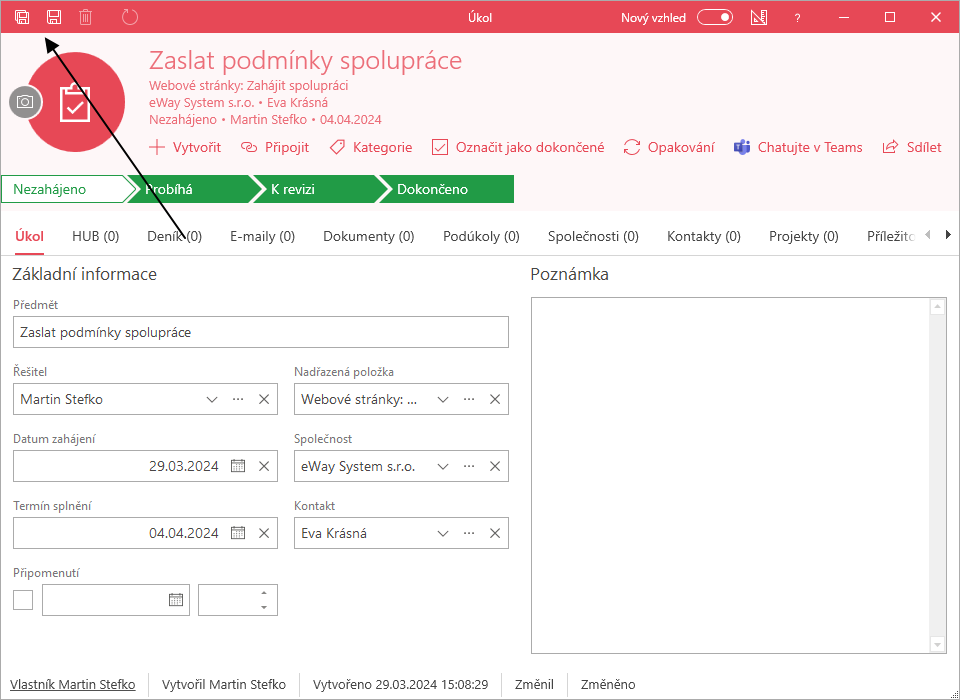Click the Save and Close icon
The width and height of the screenshot is (960, 700).
[22, 17]
